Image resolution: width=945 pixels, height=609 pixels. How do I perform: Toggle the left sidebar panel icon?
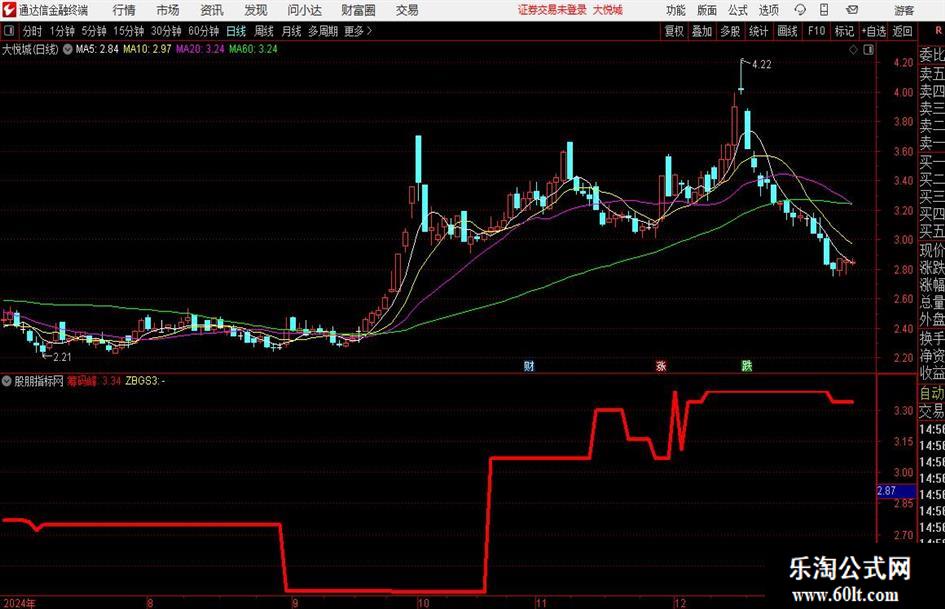click(x=9, y=31)
